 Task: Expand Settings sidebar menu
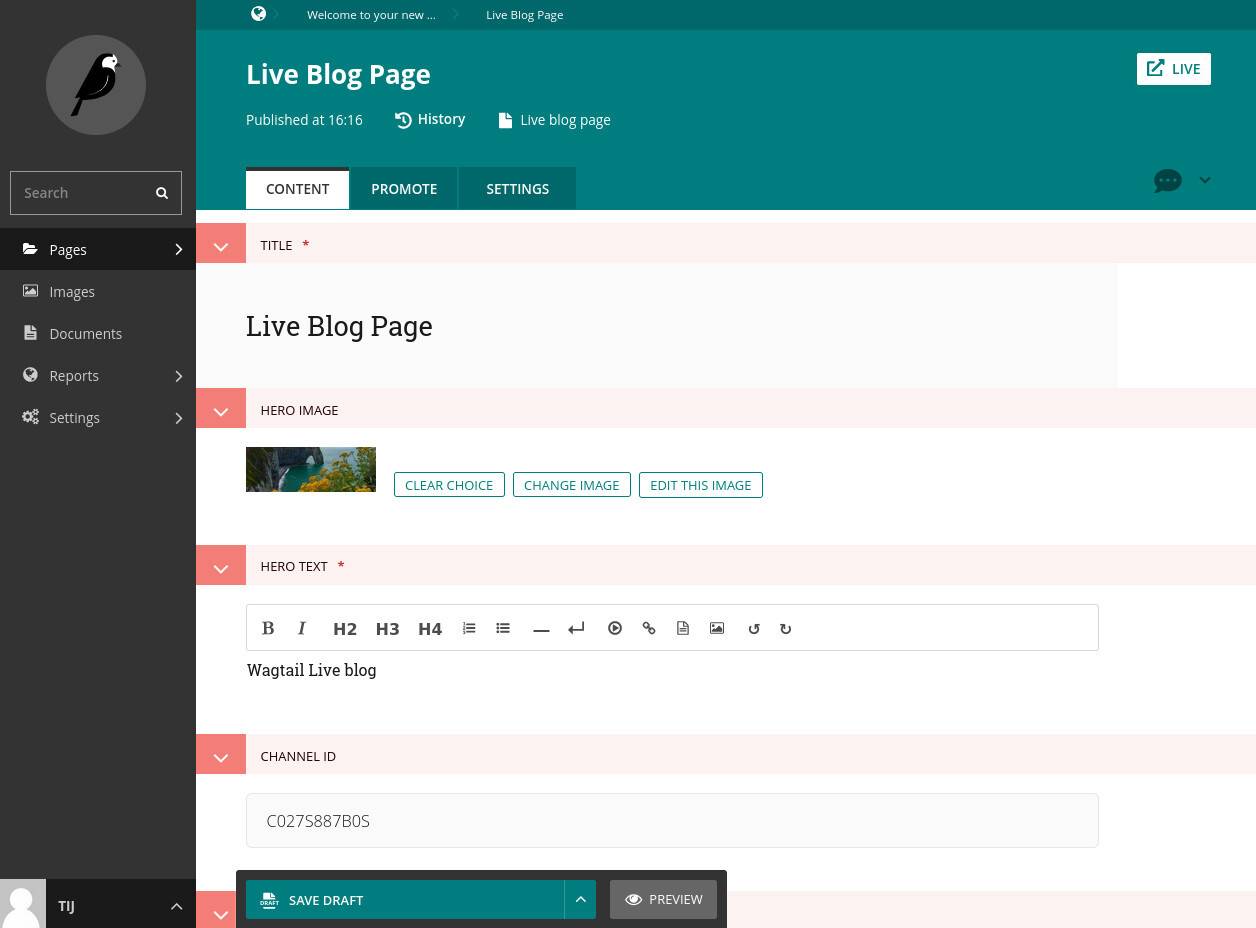[98, 417]
